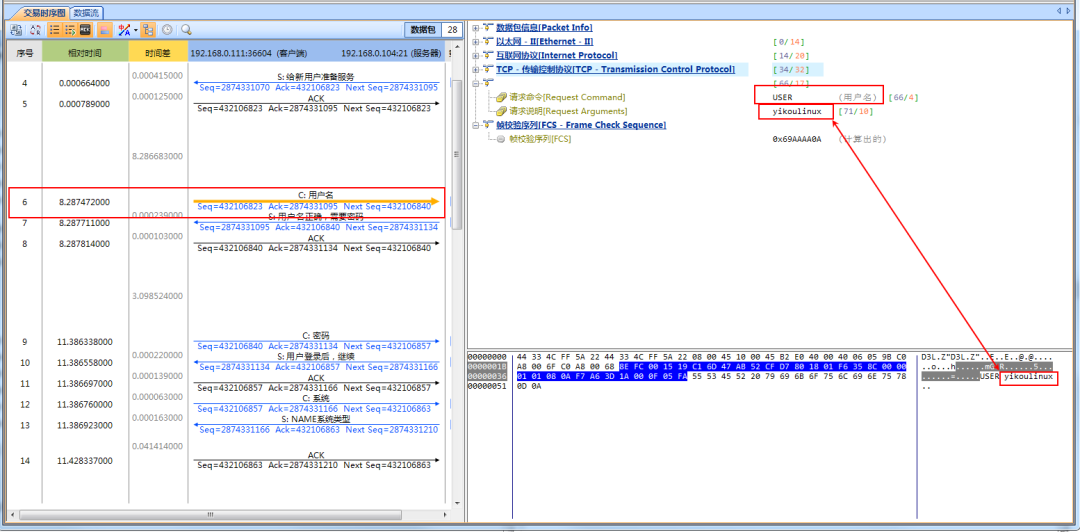
Task: Click the FCS value 0x69AAAA0A
Action: click(797, 139)
